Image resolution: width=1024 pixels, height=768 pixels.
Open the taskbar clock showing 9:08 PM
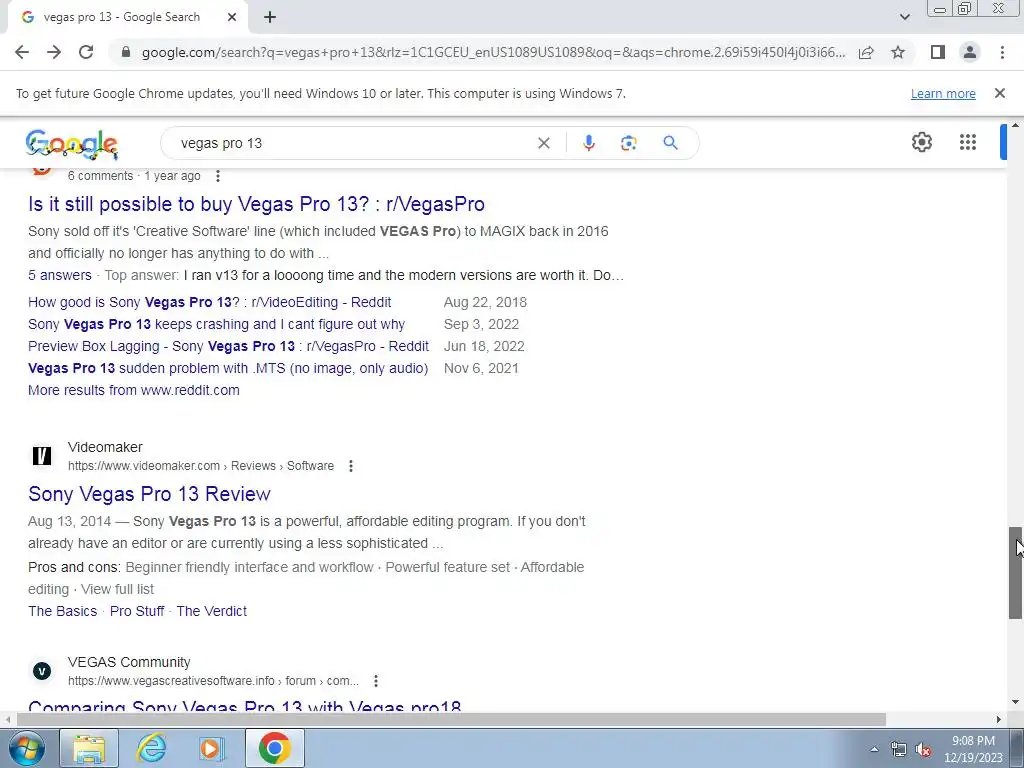973,749
